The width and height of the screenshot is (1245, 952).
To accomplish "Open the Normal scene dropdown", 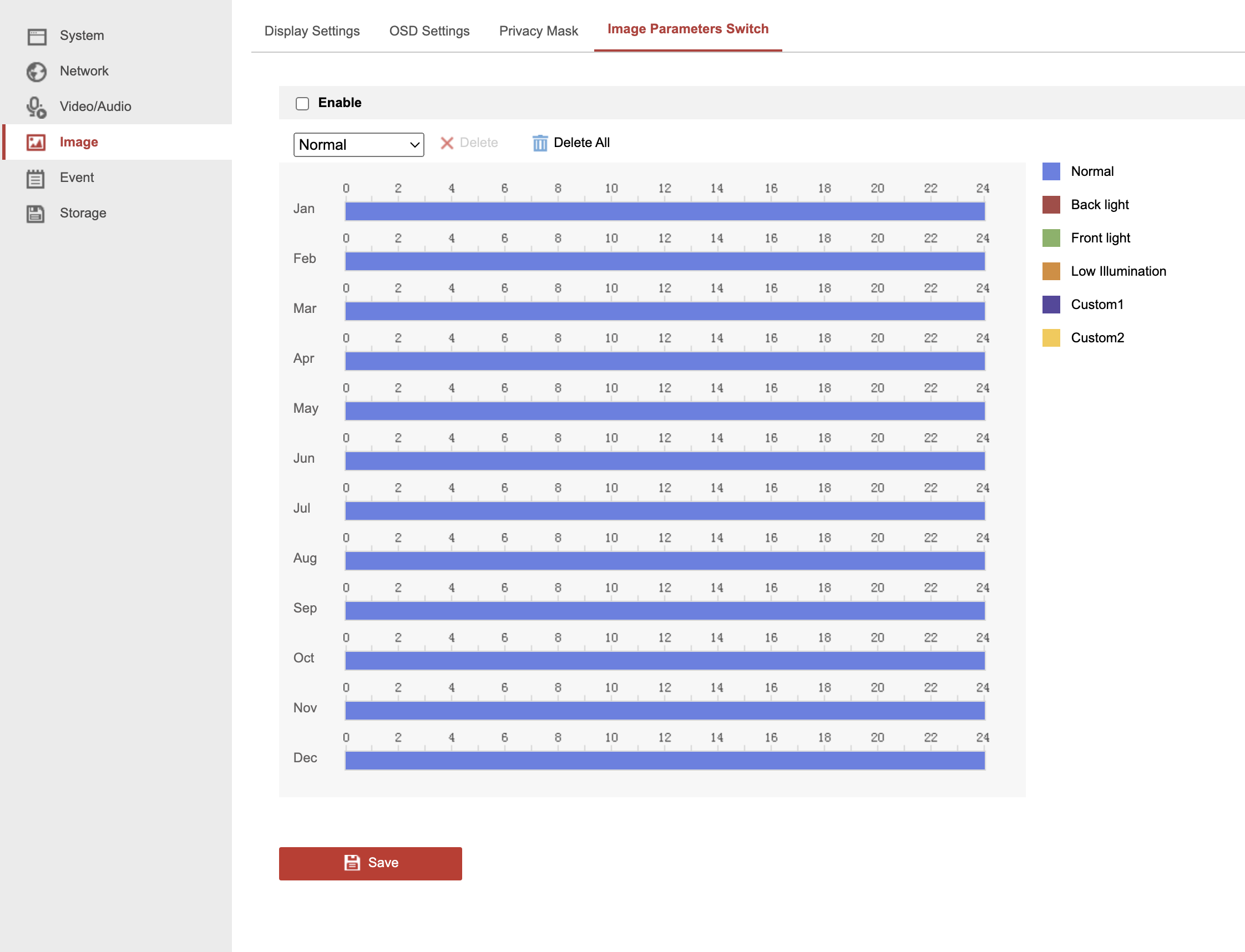I will (358, 145).
